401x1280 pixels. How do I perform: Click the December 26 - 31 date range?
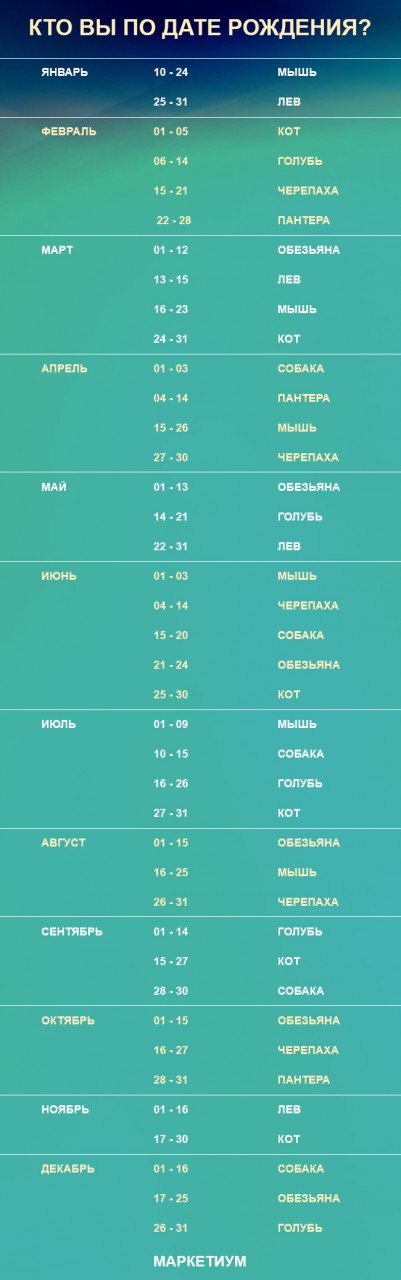coord(171,1228)
